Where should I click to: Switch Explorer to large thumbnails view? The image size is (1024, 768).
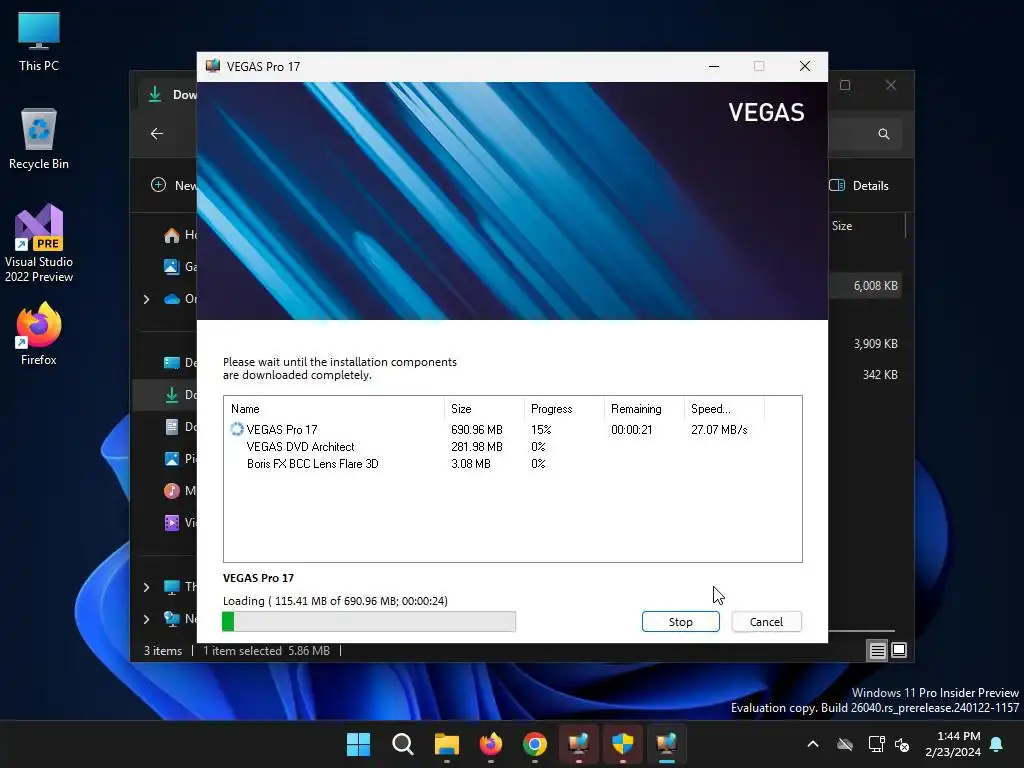point(899,650)
